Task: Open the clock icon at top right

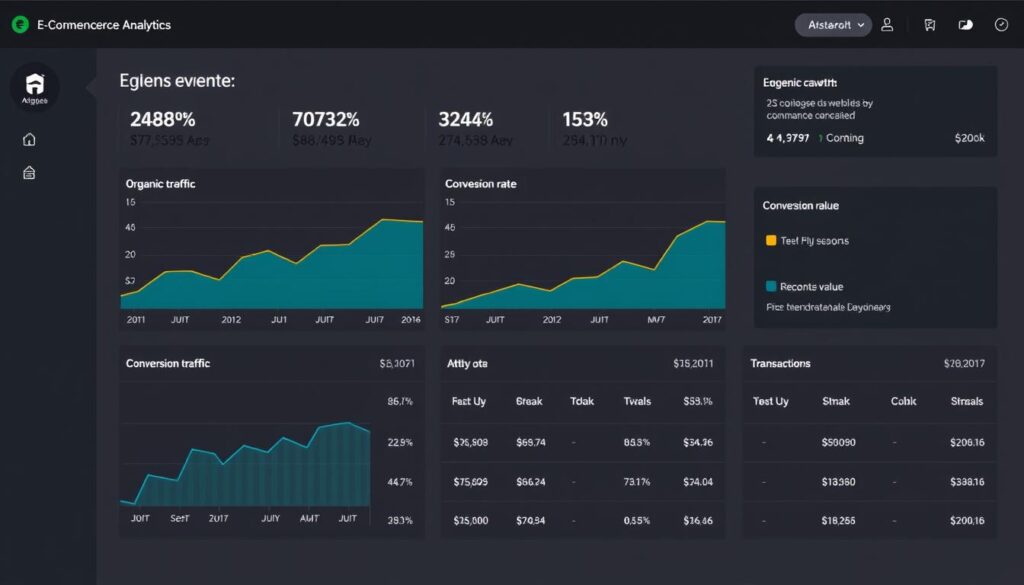Action: point(1001,24)
